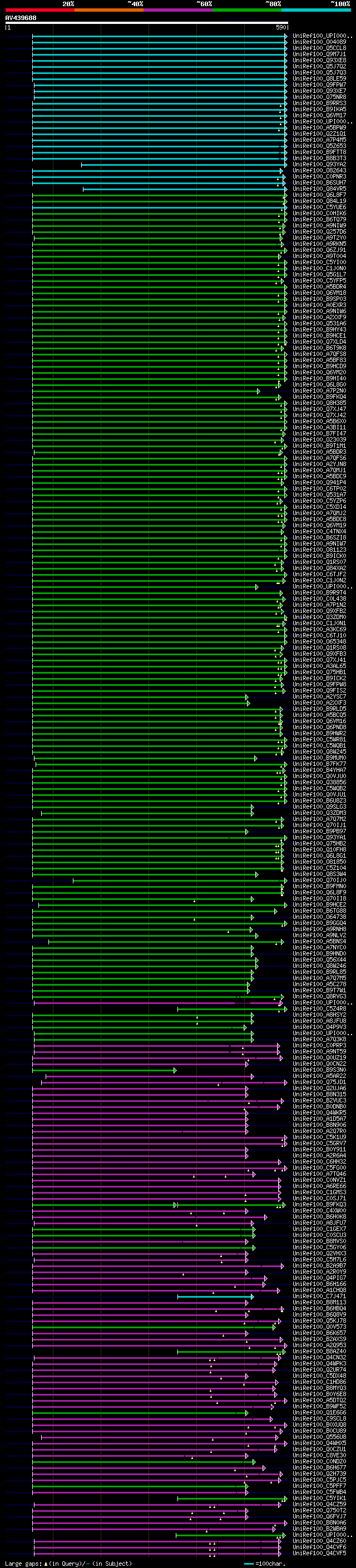Select UniRef100_B9MUM0 label
Viewport: 356px width, 1568px height.
319,758
